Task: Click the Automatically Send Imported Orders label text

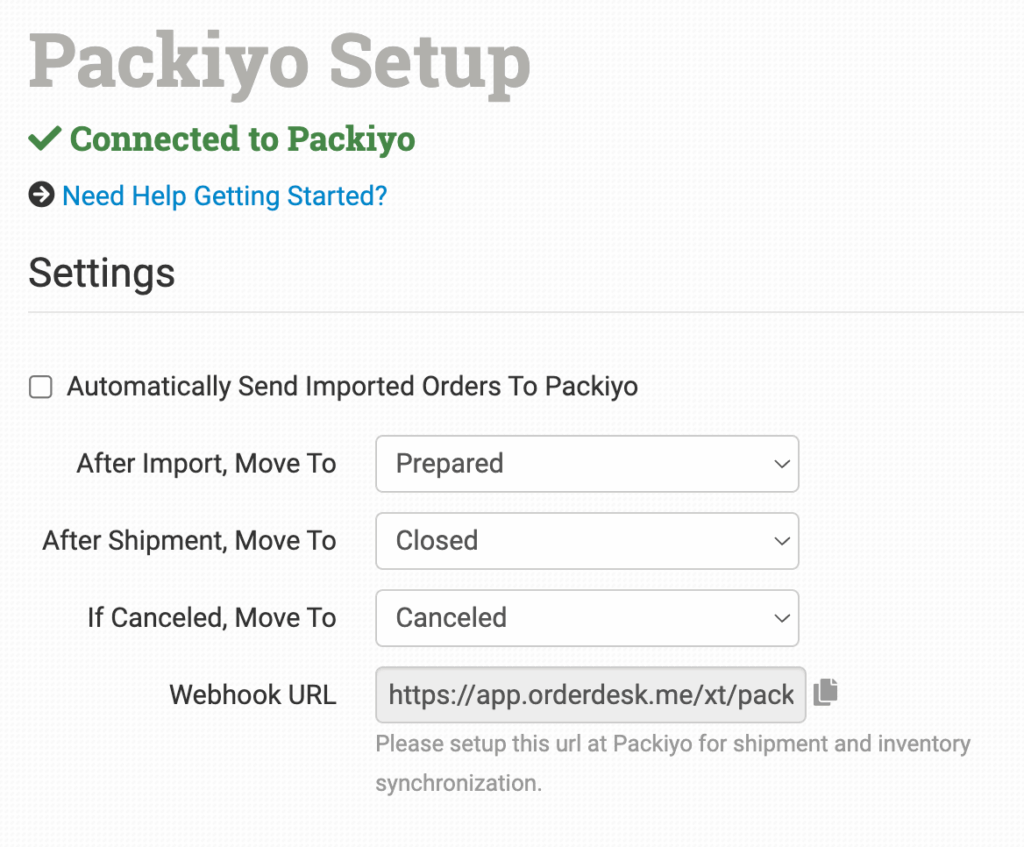Action: coord(352,387)
